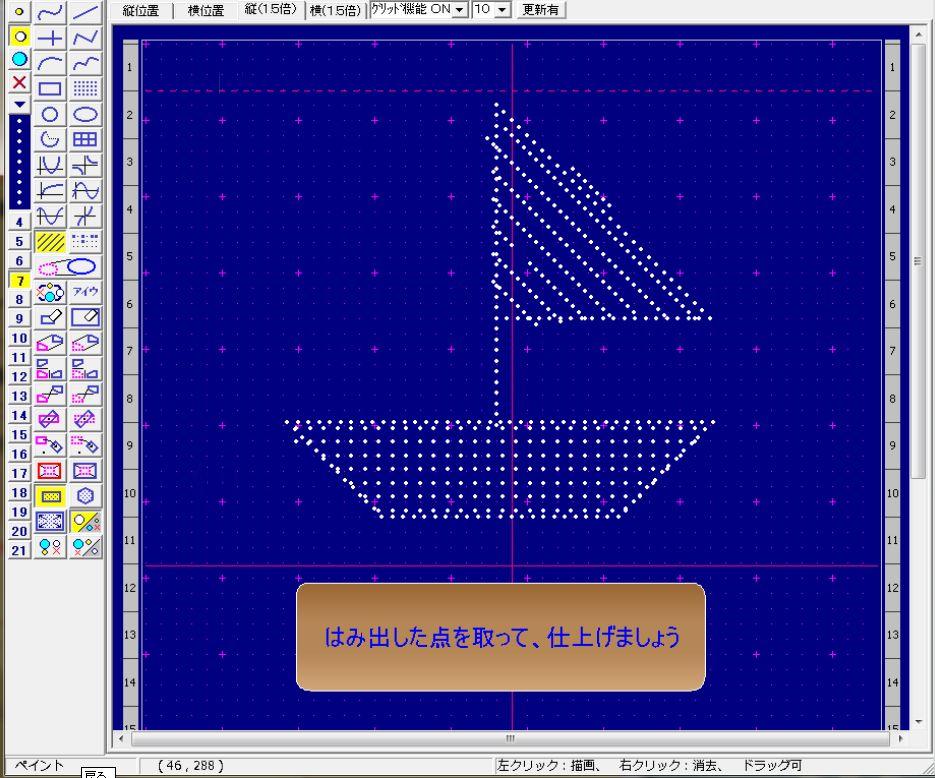The width and height of the screenshot is (935, 778).
Task: Select the large cyan dot size
Action: point(19,59)
